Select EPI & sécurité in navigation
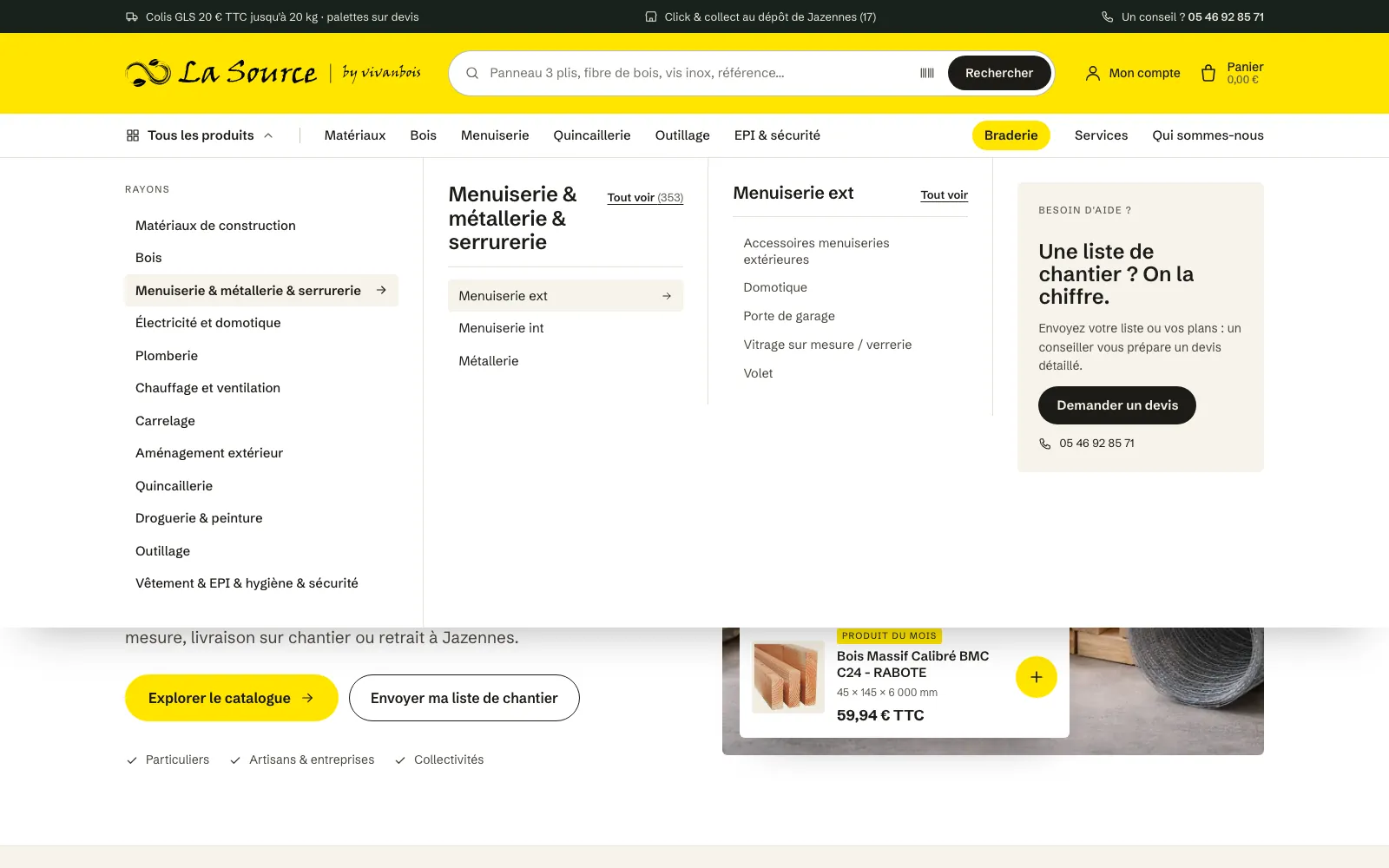Viewport: 1389px width, 868px height. pyautogui.click(x=777, y=135)
